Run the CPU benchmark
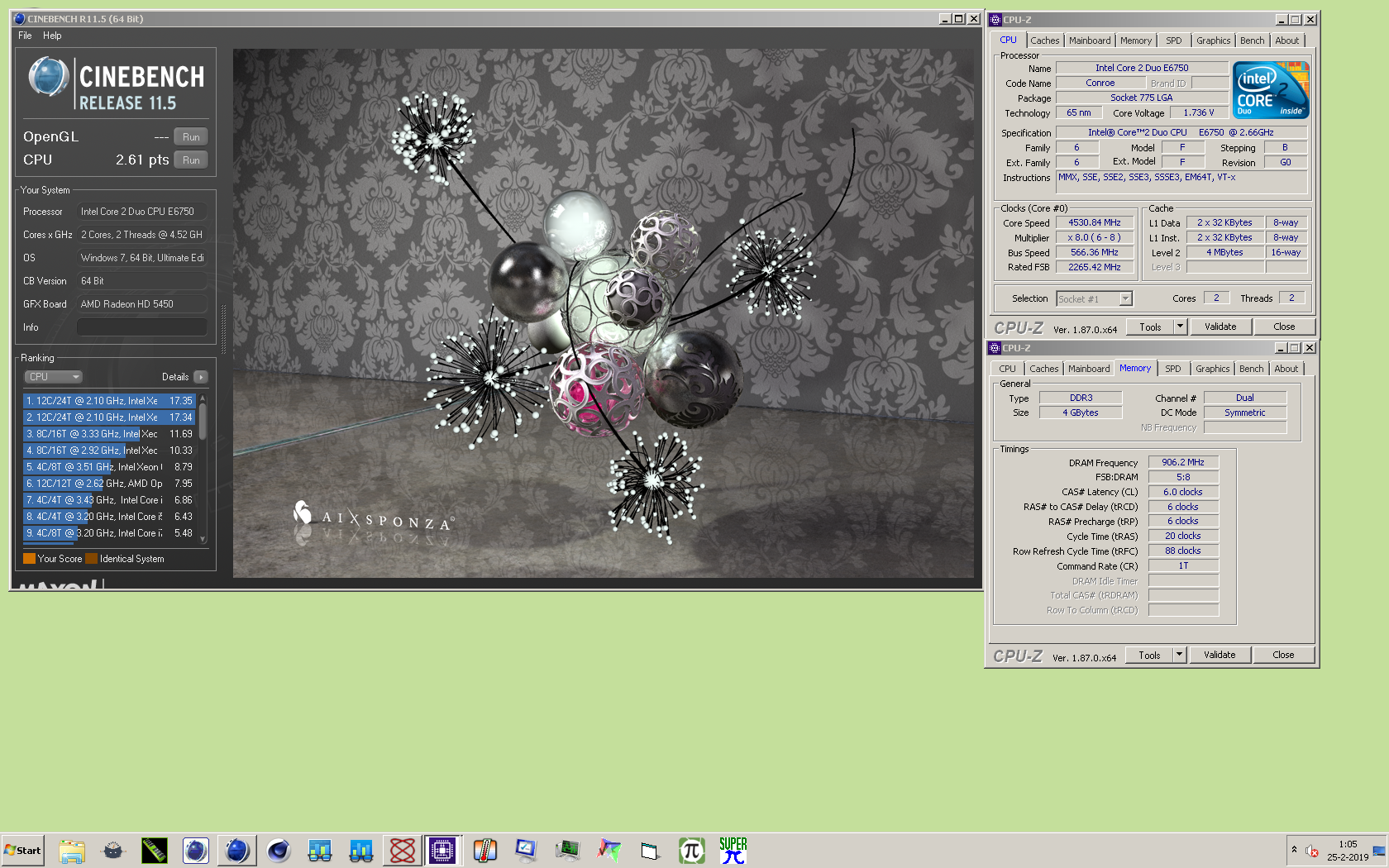1389x868 pixels. point(191,160)
